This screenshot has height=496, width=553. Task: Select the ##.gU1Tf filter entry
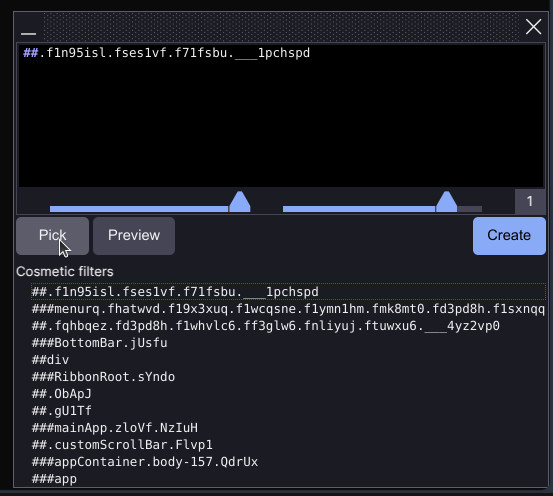pyautogui.click(x=62, y=411)
